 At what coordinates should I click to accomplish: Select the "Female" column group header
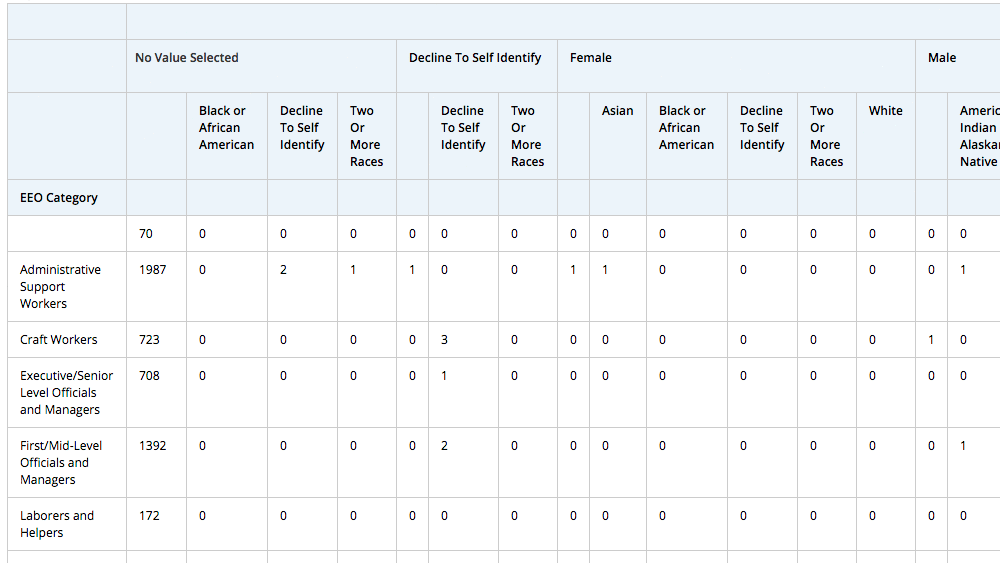[591, 58]
